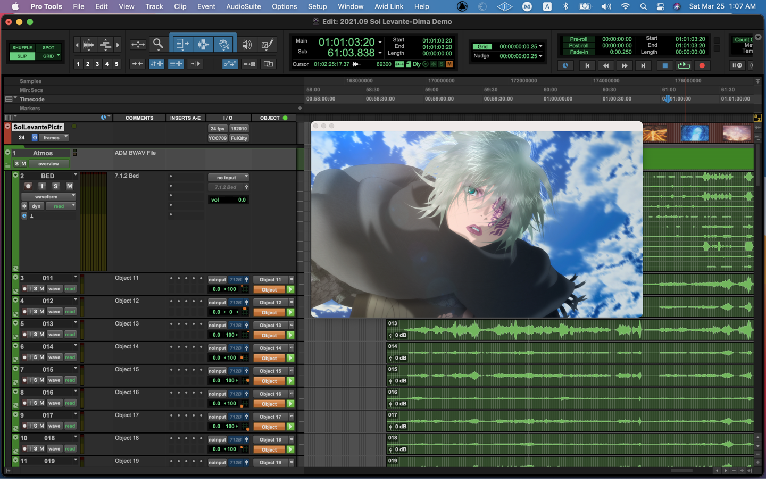Select the Scrubber speaker tool

248,44
